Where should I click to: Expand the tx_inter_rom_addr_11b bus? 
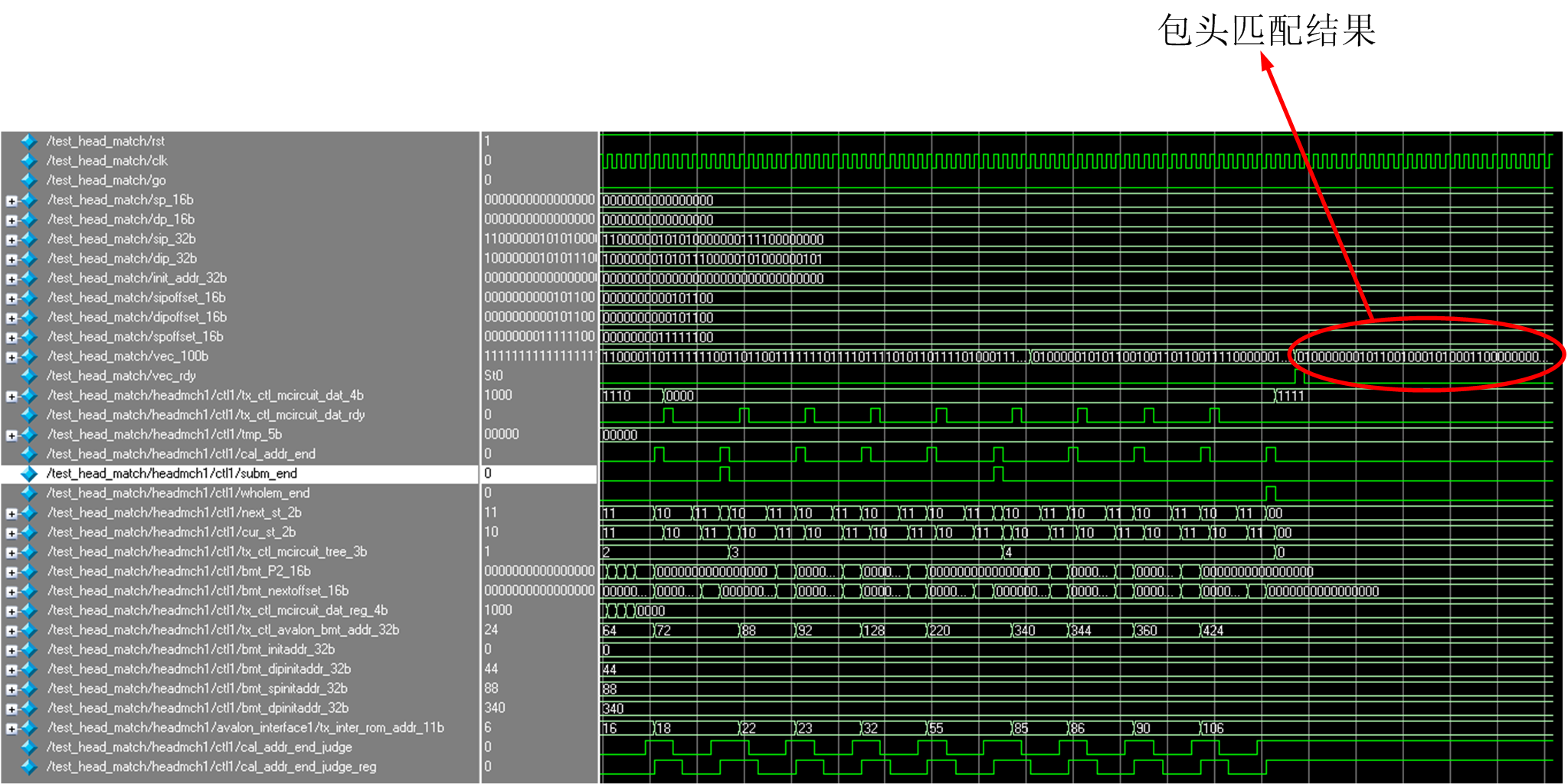[x=11, y=729]
